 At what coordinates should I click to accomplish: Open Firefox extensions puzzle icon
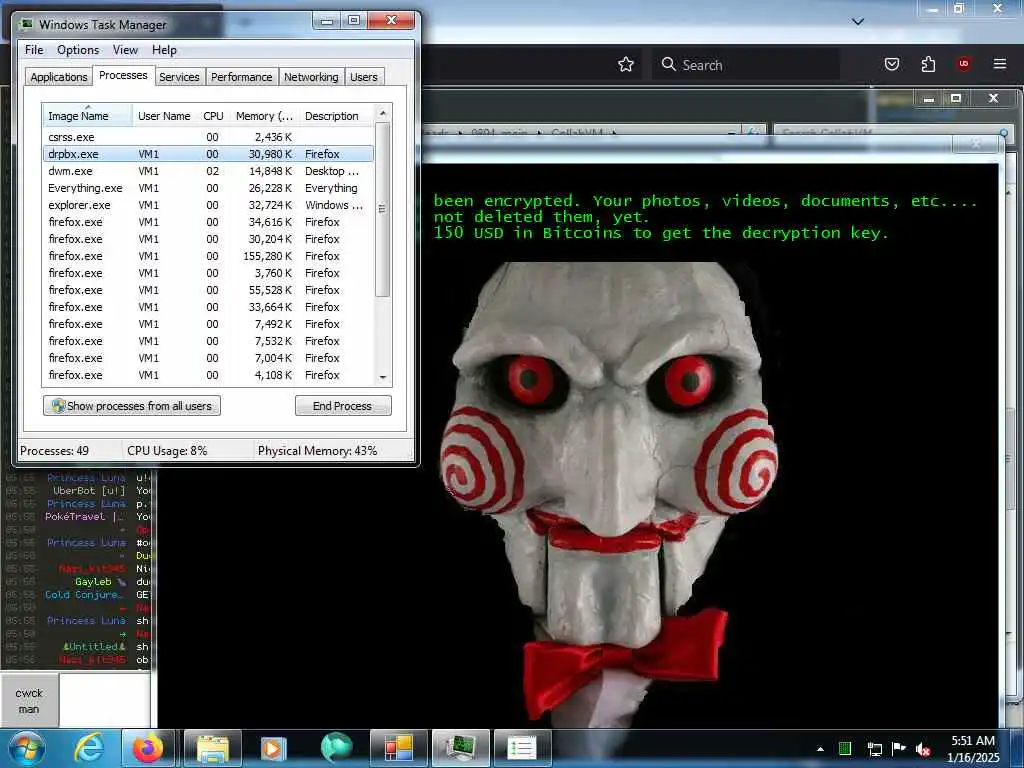[x=928, y=64]
